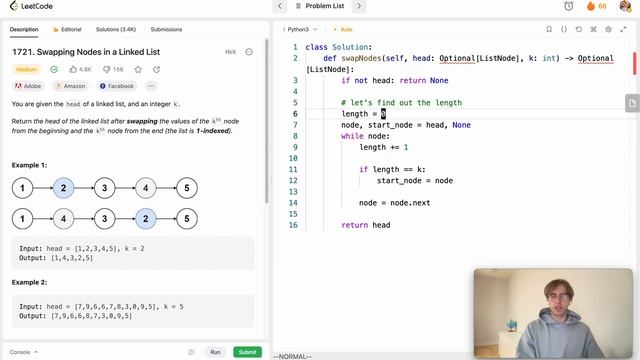Click the Adobe company tag
The image size is (640, 360).
28,86
